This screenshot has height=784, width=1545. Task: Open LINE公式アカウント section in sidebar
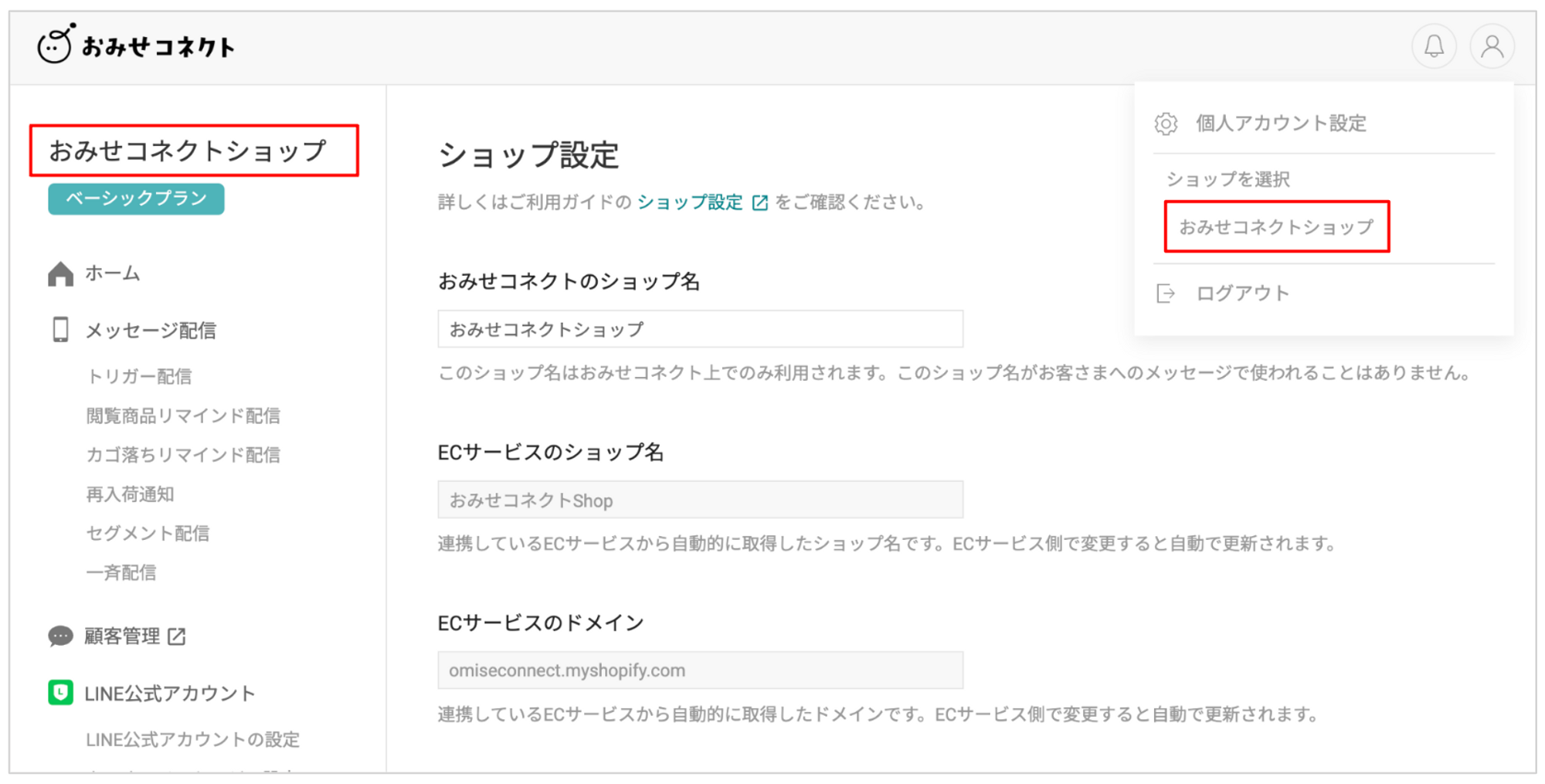(x=169, y=694)
